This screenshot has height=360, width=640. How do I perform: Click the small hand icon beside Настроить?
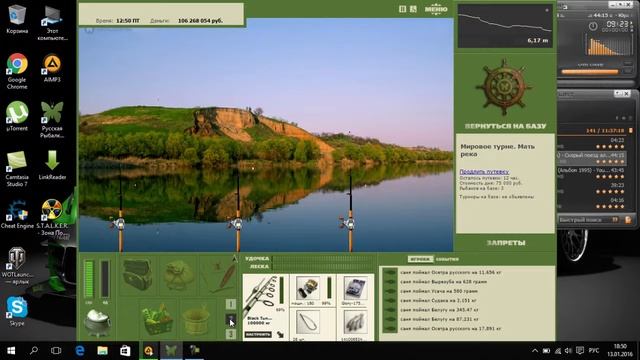(x=280, y=334)
